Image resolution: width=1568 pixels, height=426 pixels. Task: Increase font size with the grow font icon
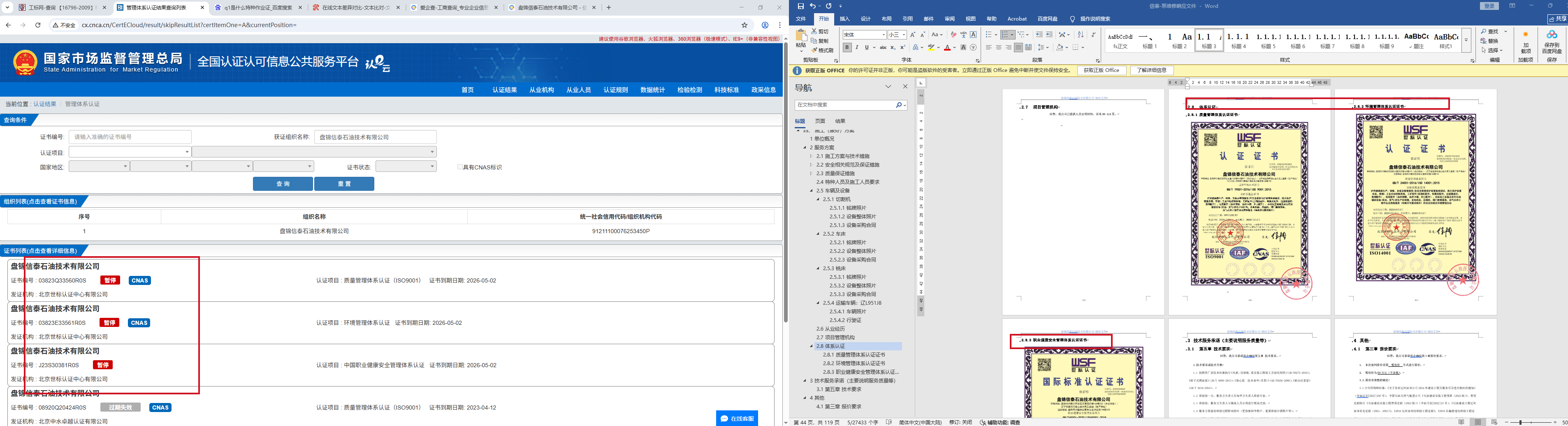coord(913,35)
